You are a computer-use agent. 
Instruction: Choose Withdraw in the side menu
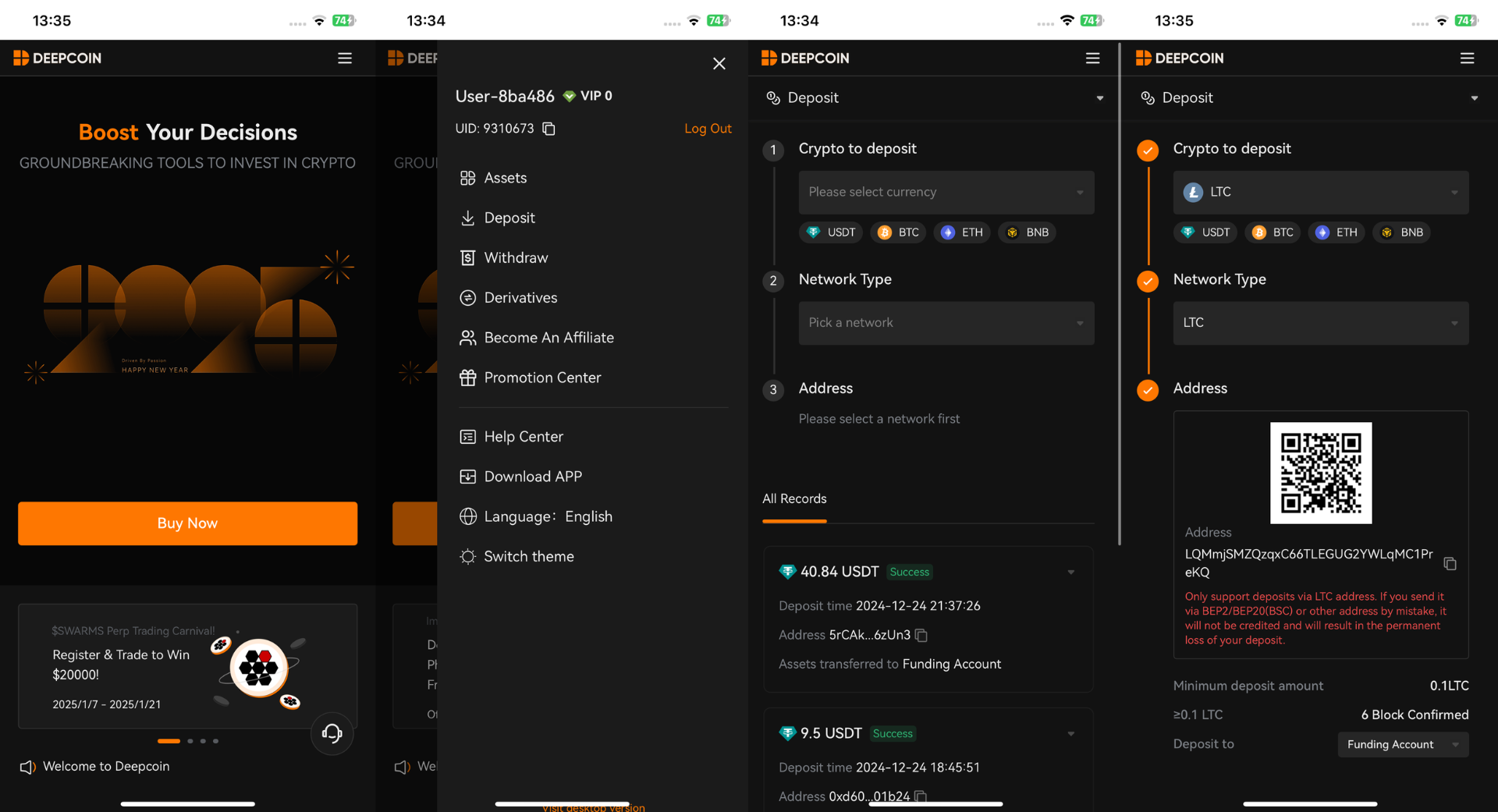click(504, 257)
